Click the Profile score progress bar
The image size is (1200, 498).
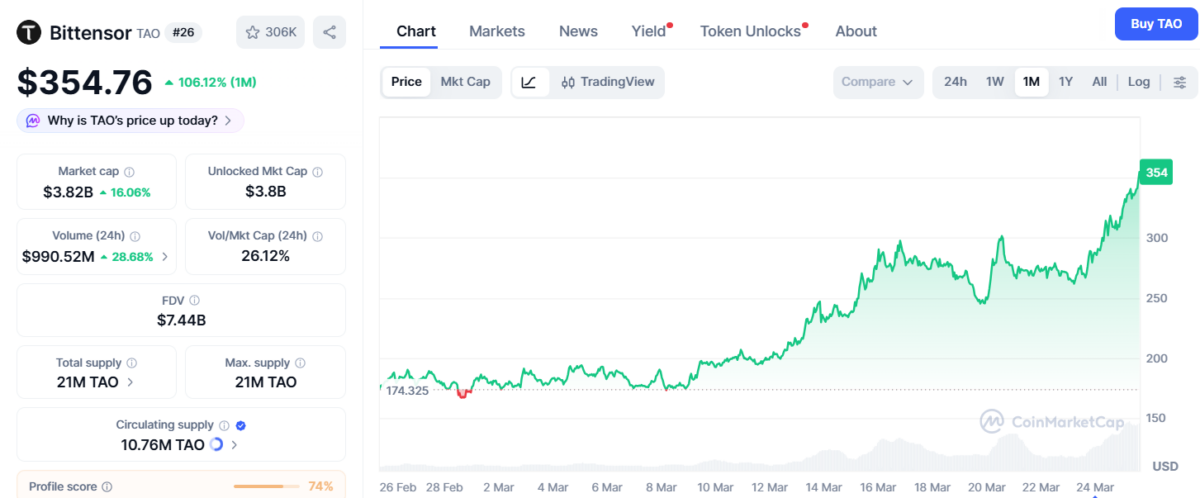pos(266,487)
